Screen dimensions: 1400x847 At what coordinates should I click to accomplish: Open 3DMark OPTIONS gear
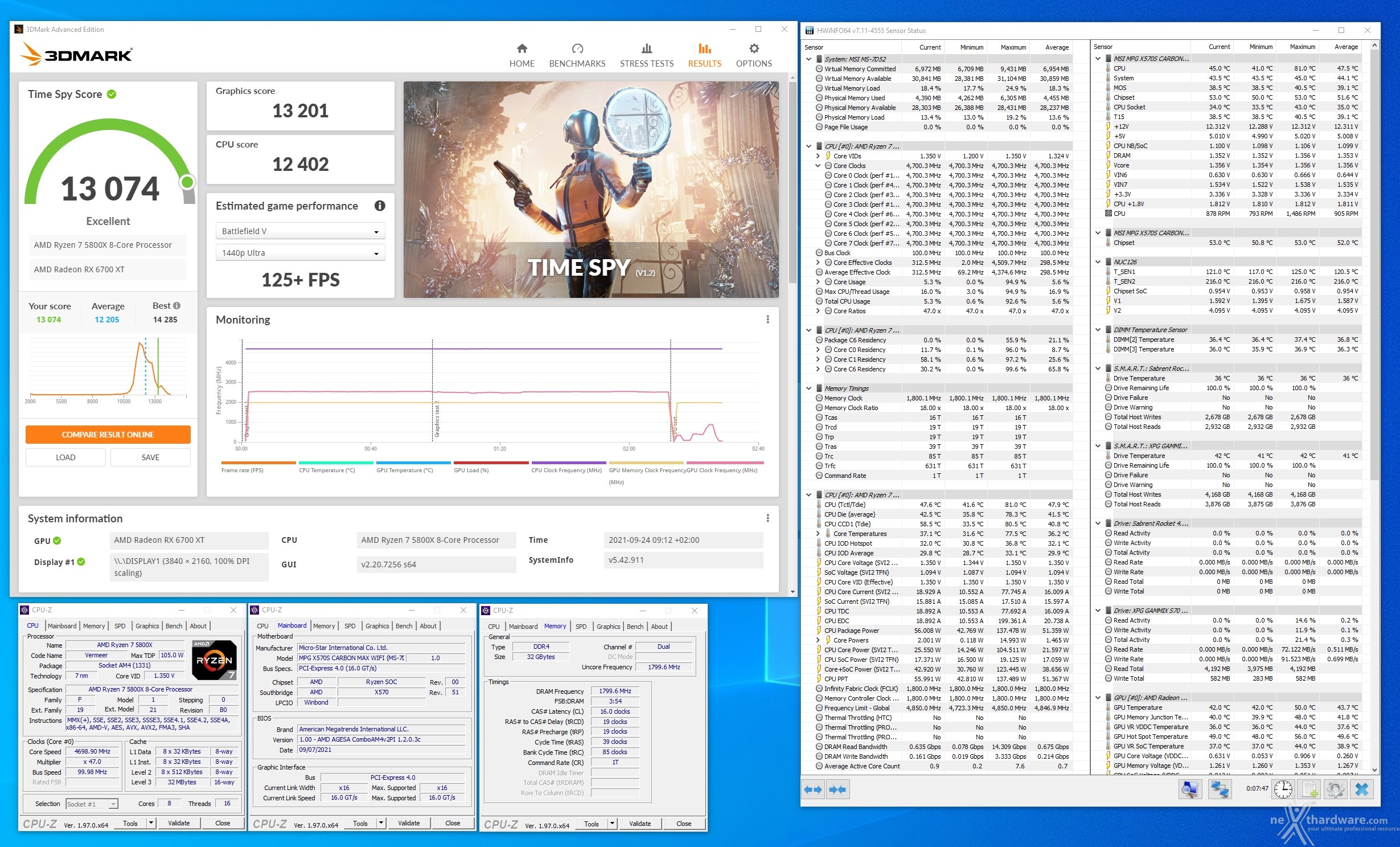(753, 55)
